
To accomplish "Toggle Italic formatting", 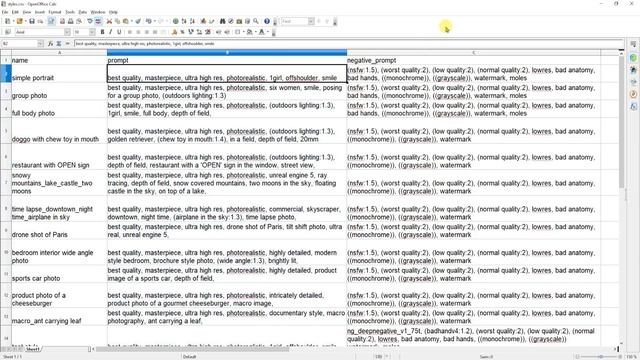I will 111,32.
